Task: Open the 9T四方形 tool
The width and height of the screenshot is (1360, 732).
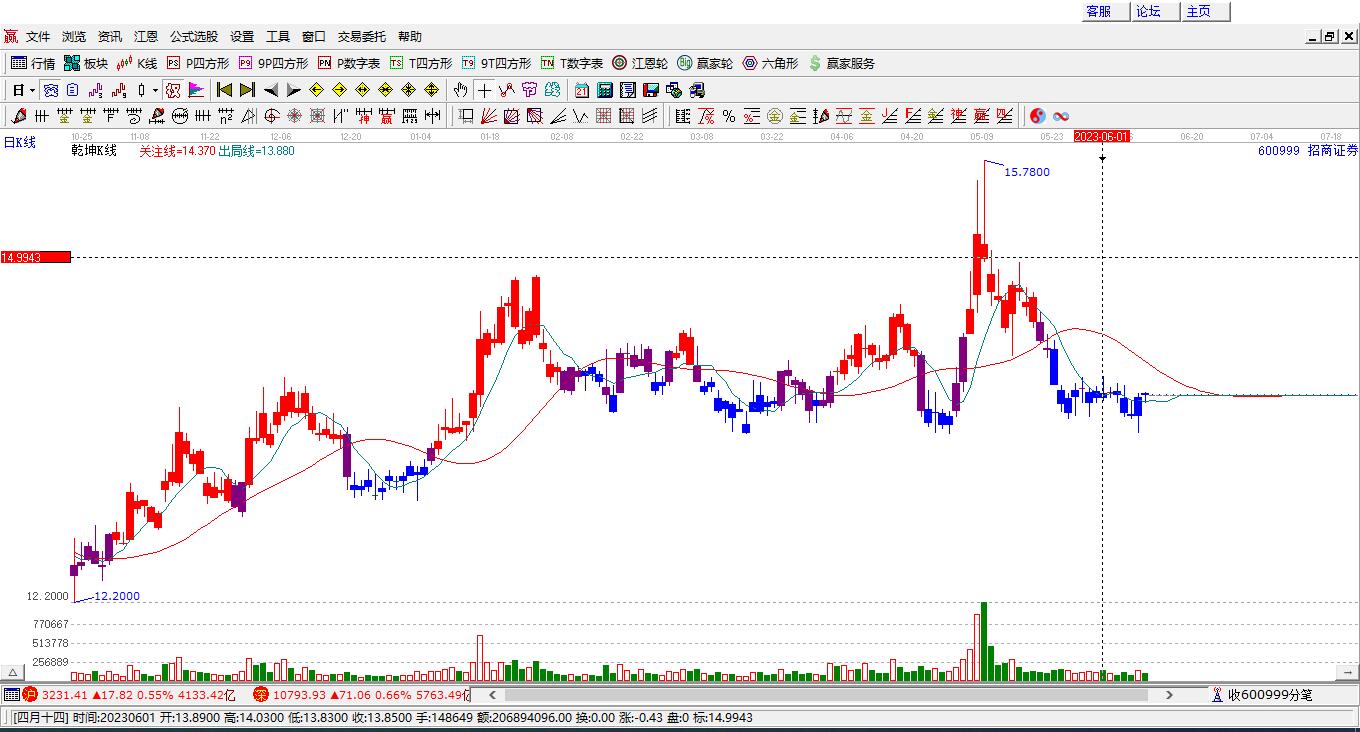Action: 495,63
